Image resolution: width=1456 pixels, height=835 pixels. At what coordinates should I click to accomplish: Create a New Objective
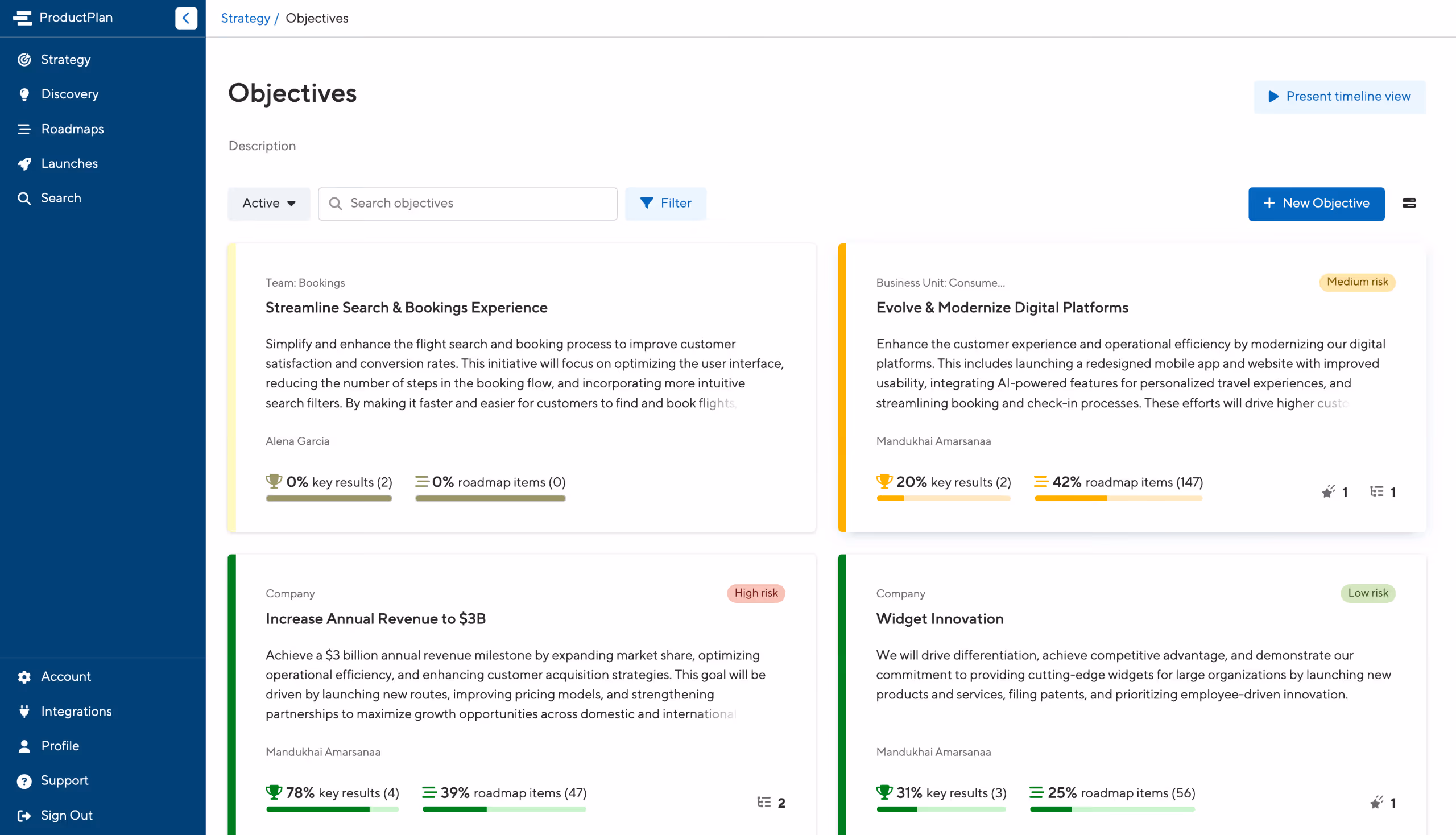(1316, 204)
